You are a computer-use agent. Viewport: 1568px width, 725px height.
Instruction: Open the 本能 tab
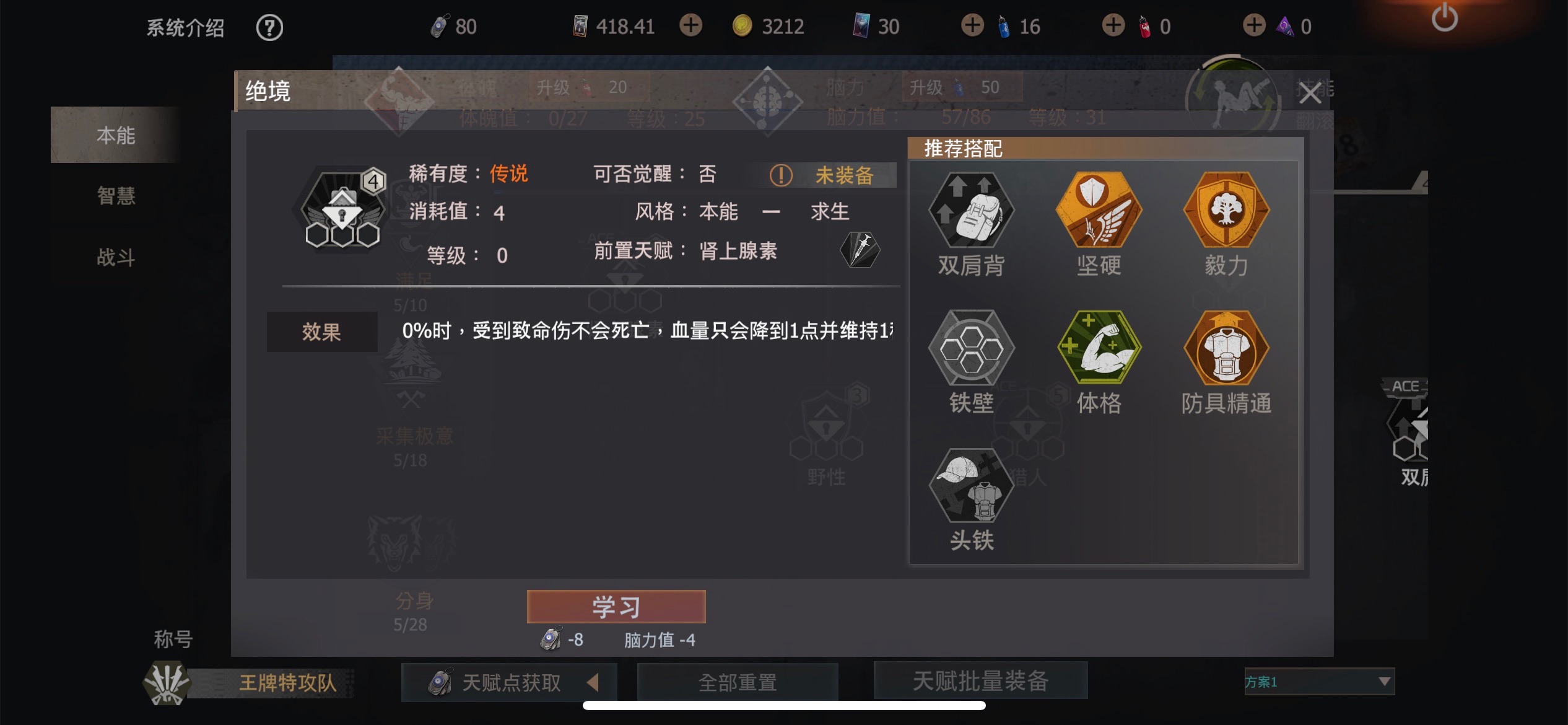[116, 135]
